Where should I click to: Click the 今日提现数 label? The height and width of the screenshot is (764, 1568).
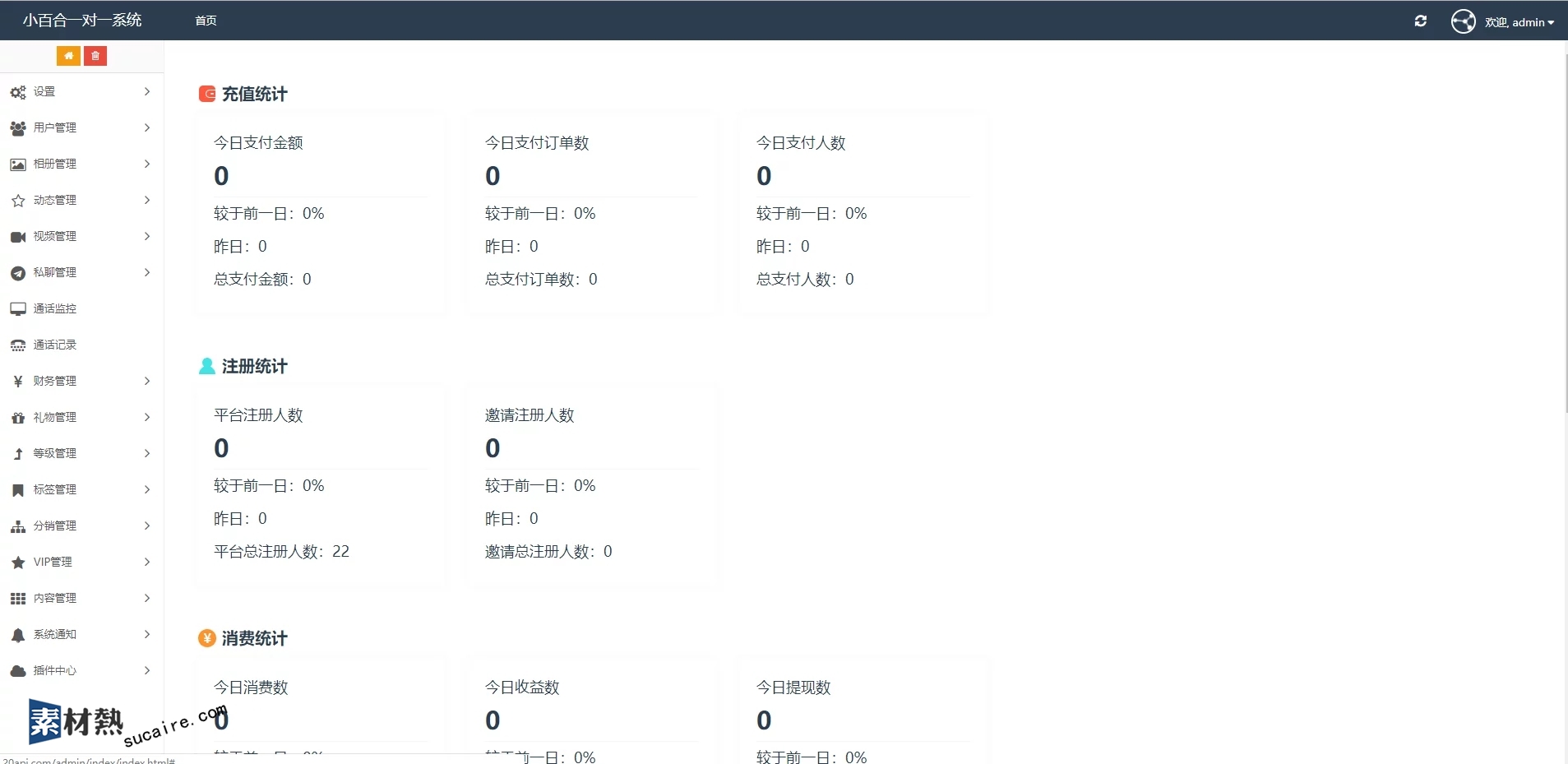[x=793, y=688]
